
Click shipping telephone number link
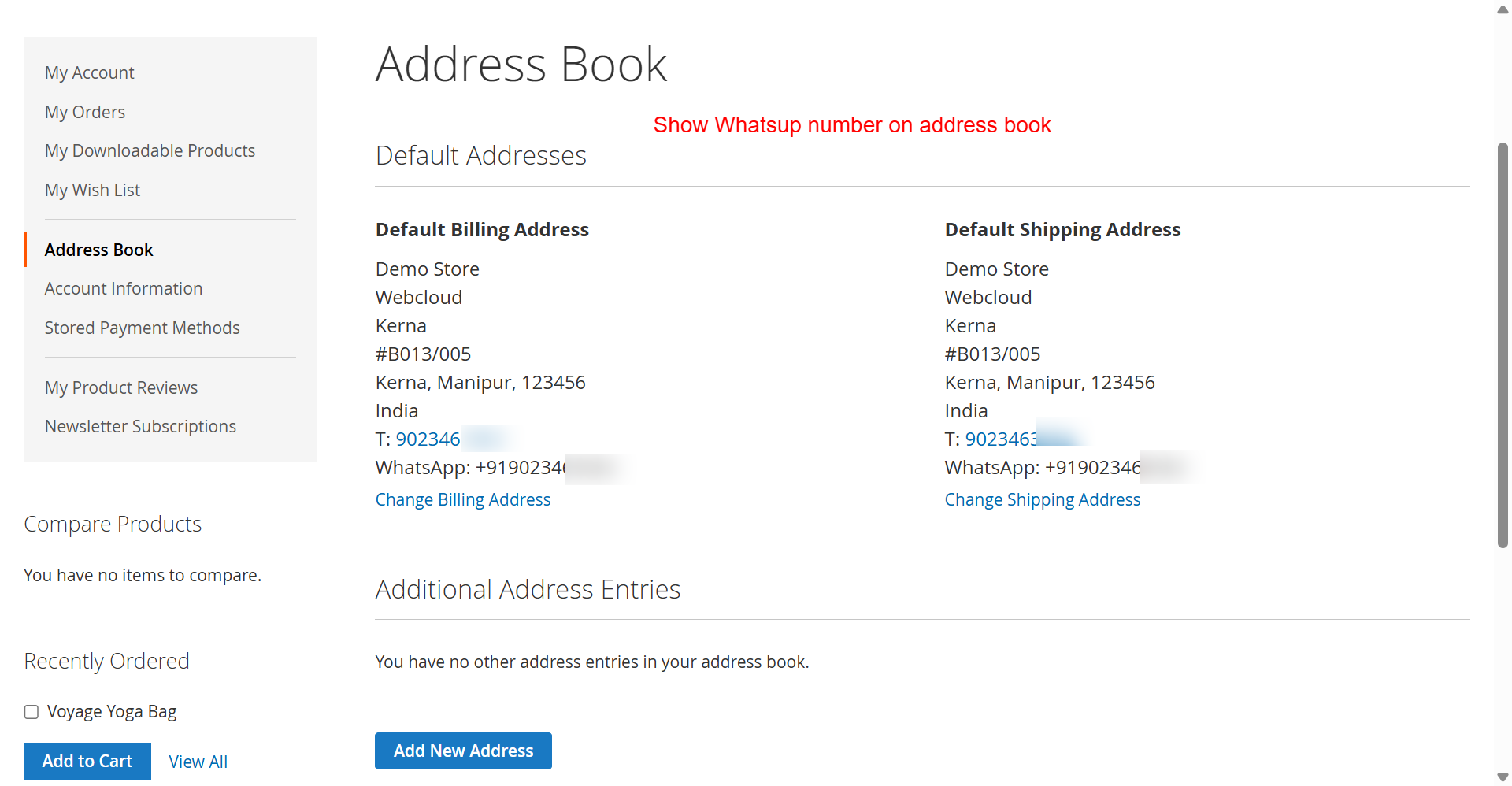1001,439
